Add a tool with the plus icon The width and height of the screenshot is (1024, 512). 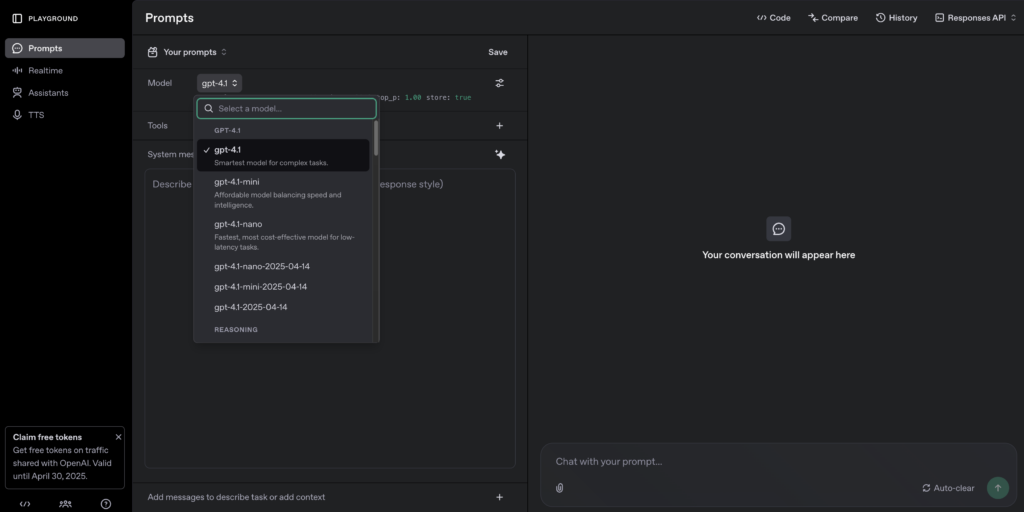coord(500,125)
